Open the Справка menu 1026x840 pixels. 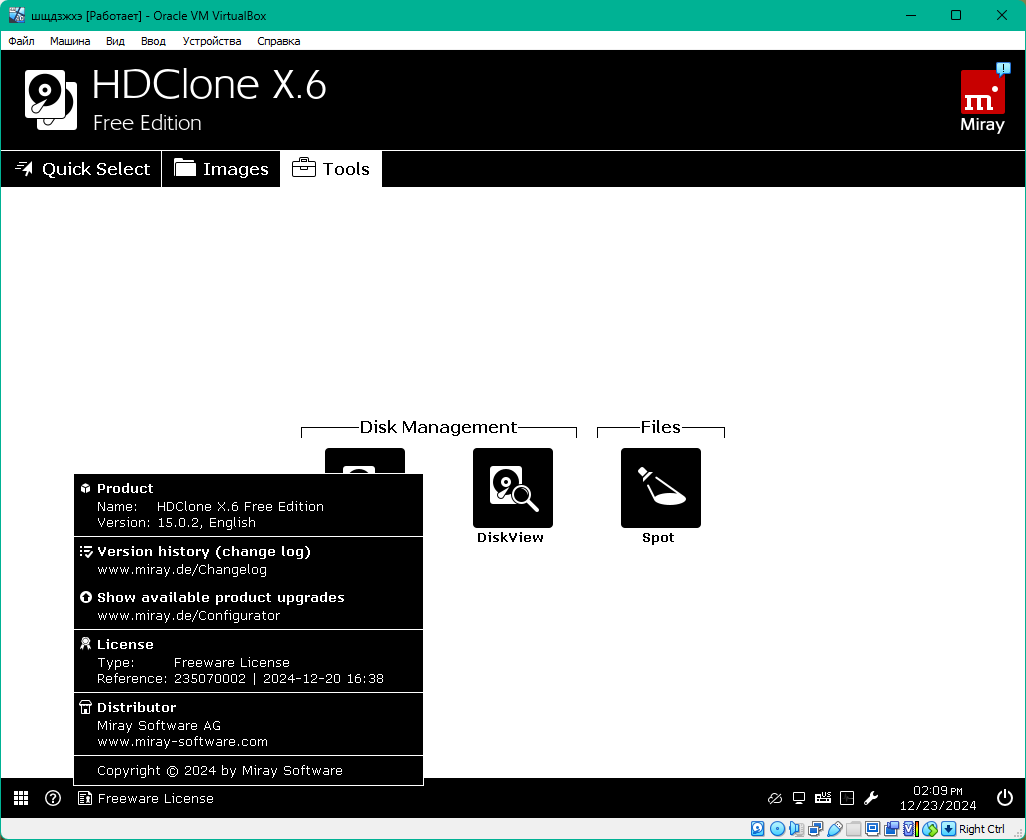point(279,41)
